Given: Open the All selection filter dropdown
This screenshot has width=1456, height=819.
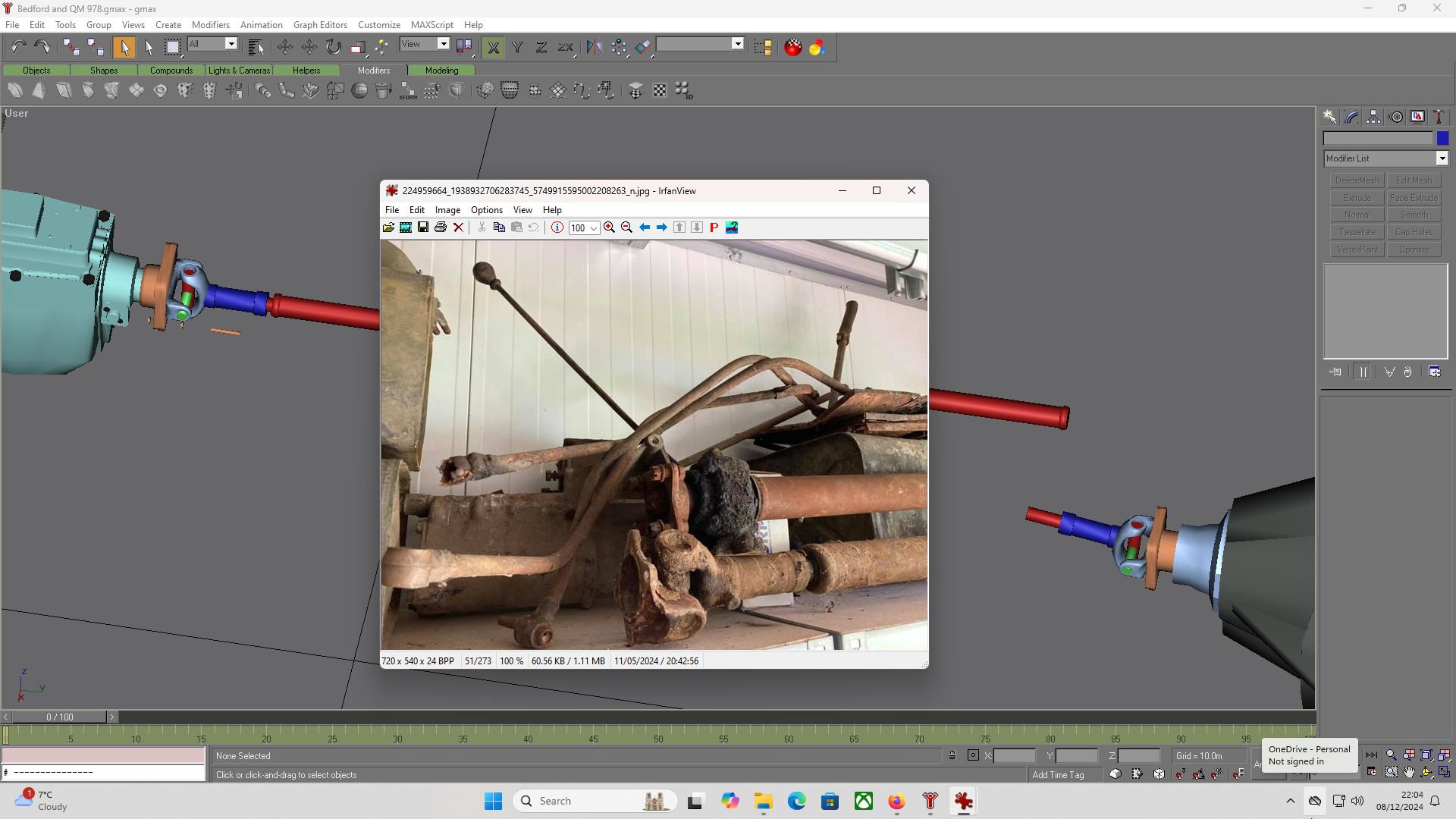Looking at the screenshot, I should 231,44.
